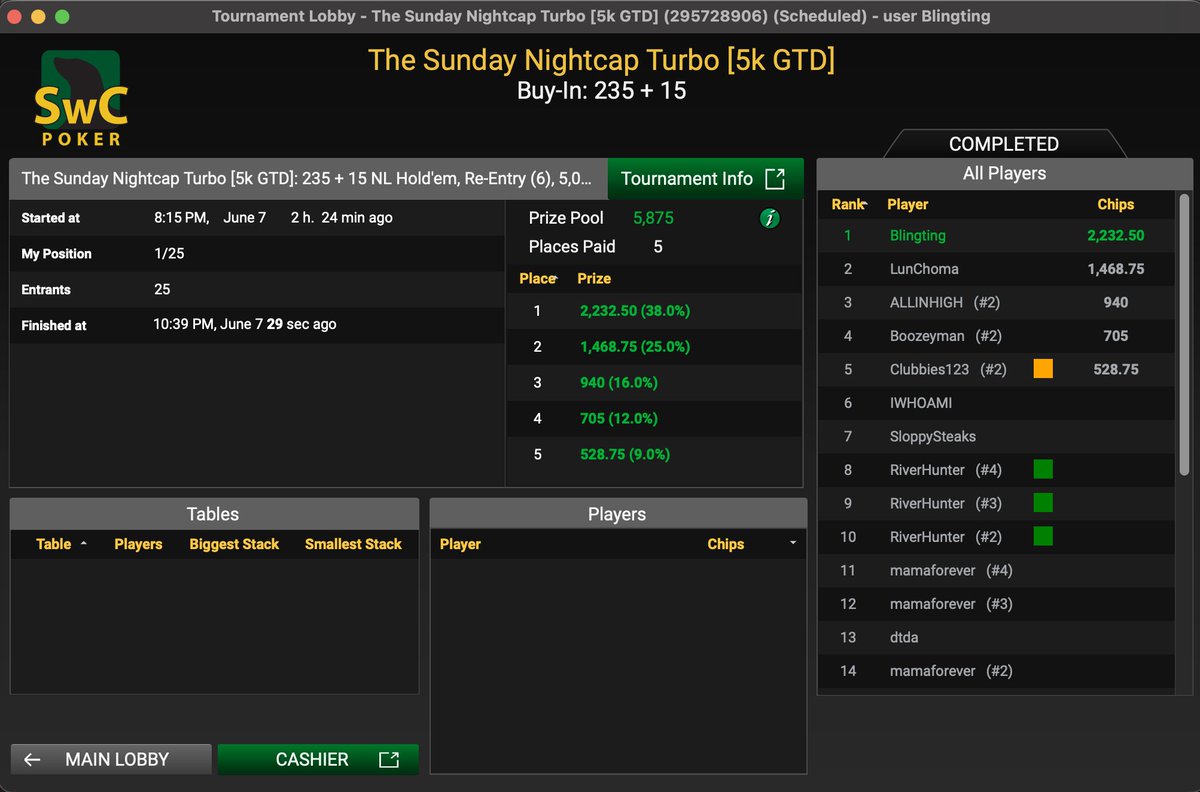Image resolution: width=1200 pixels, height=792 pixels.
Task: Select mamaforever (#3) player row
Action: (996, 604)
